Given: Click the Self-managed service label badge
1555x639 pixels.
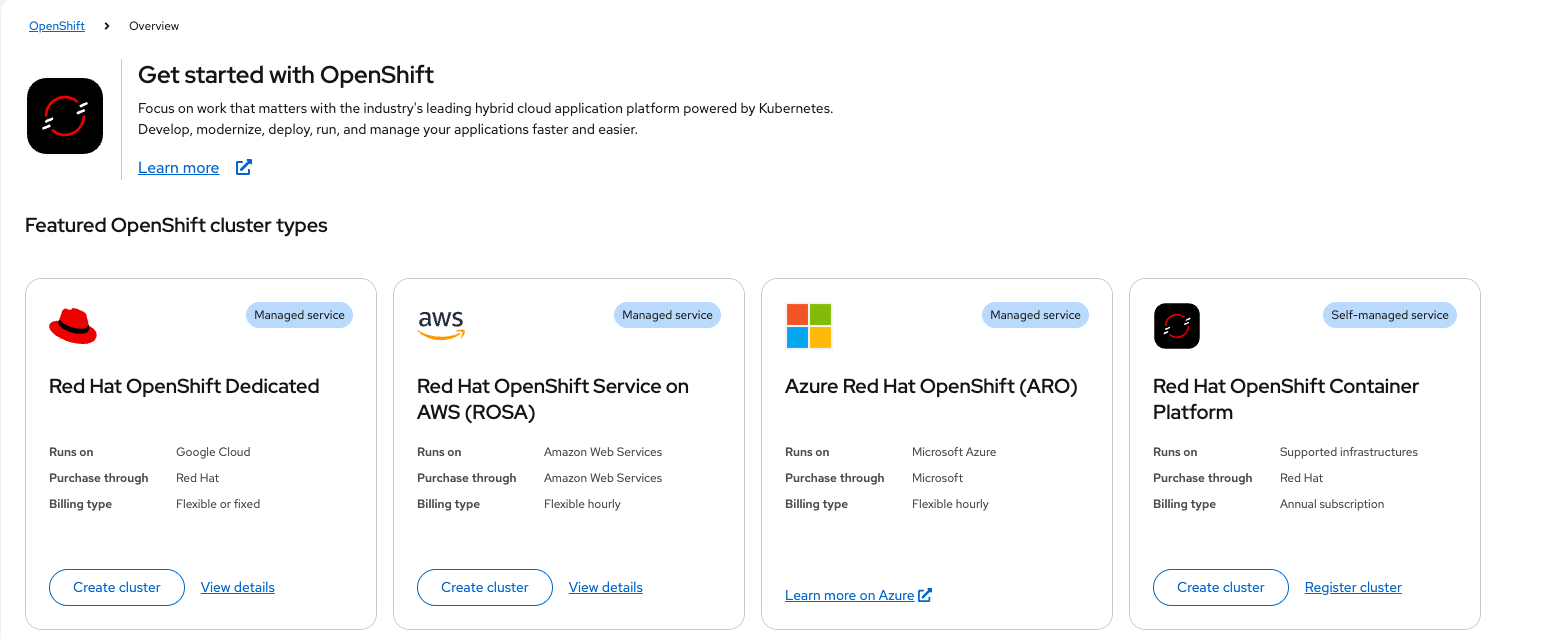Looking at the screenshot, I should click(x=1389, y=315).
